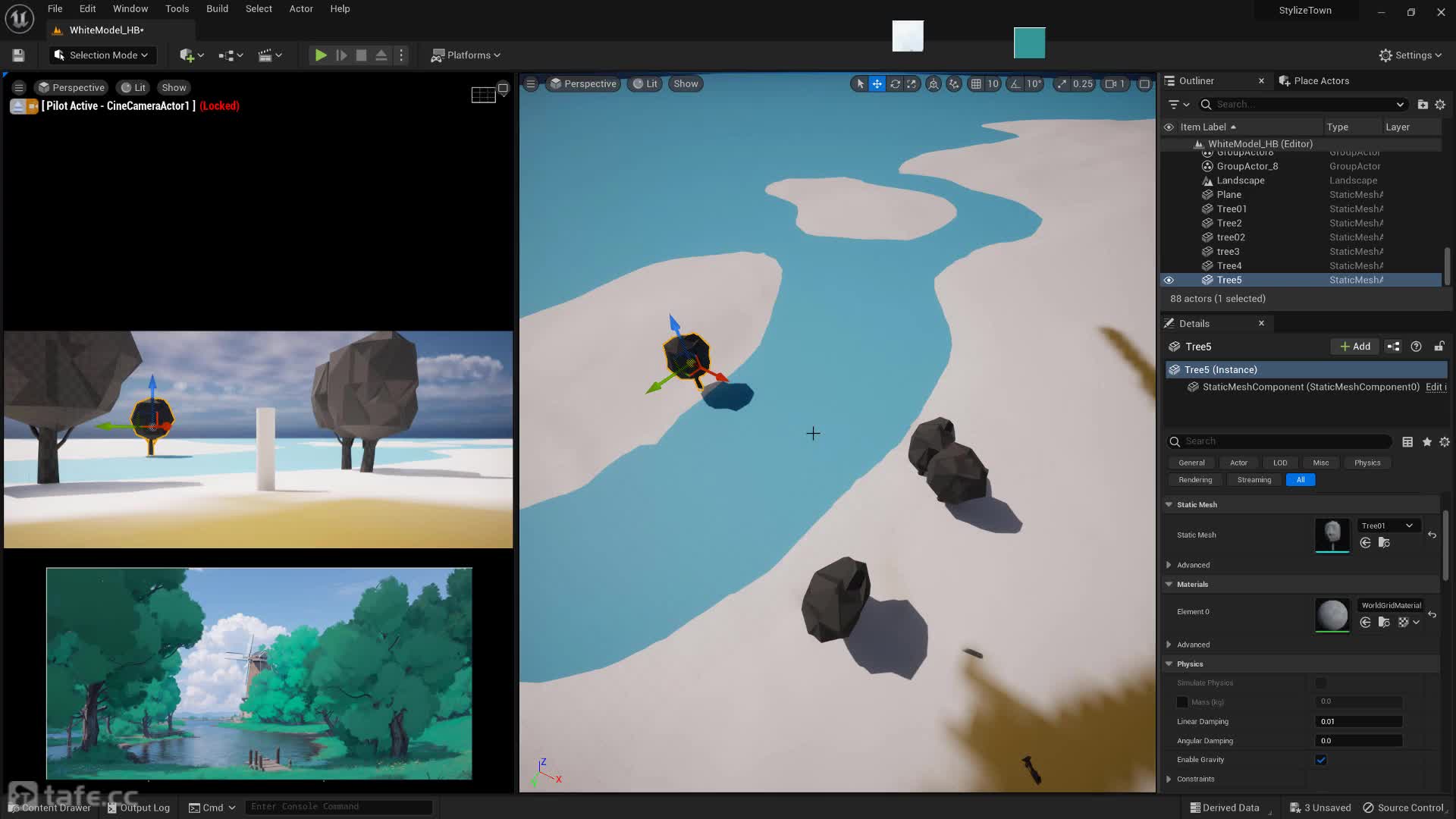
Task: Filter Details by the Rendering category
Action: 1195,480
